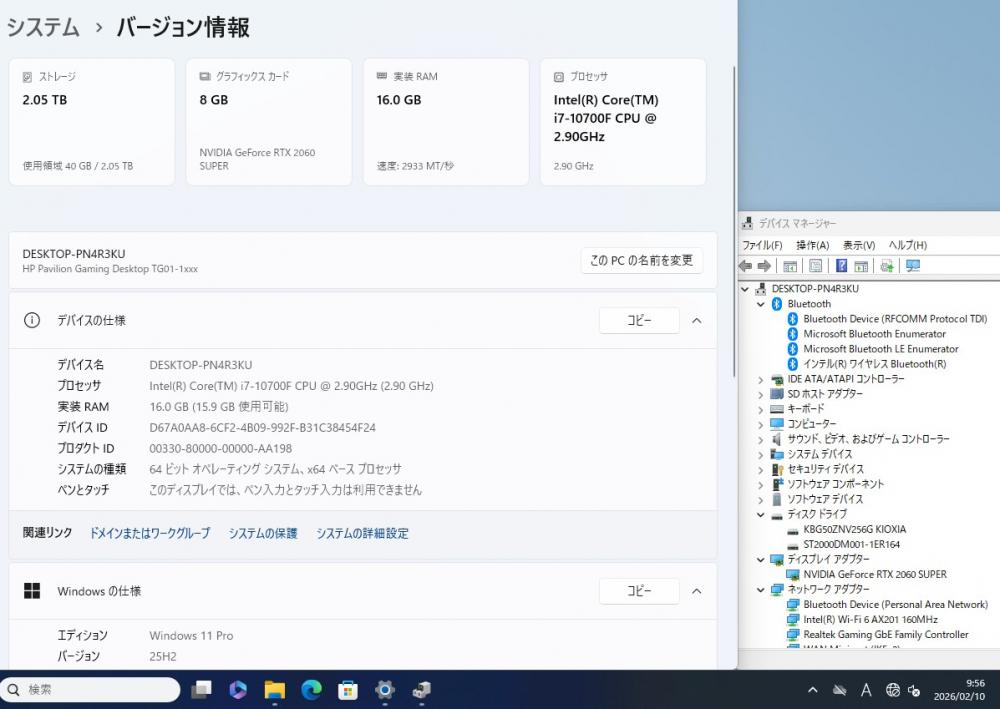Click the scan for hardware changes monitor icon

coord(912,266)
